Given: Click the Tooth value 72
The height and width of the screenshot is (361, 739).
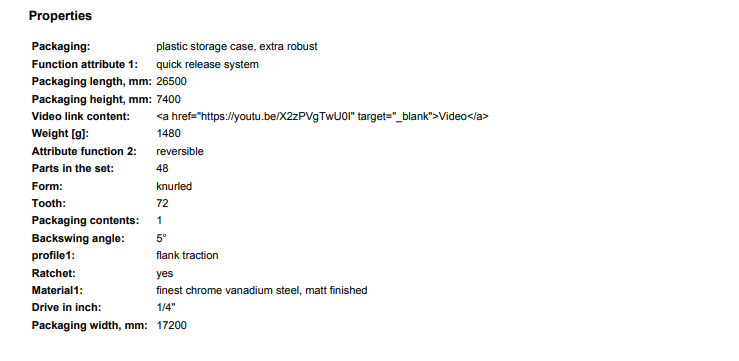Looking at the screenshot, I should (x=162, y=203).
